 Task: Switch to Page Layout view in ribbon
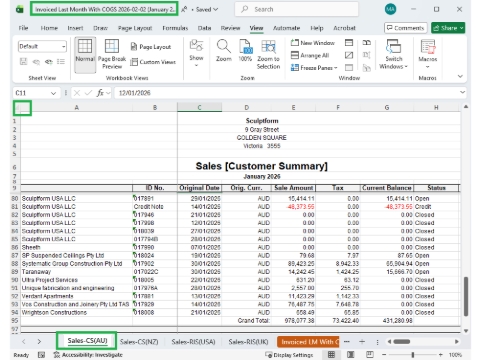pos(151,47)
